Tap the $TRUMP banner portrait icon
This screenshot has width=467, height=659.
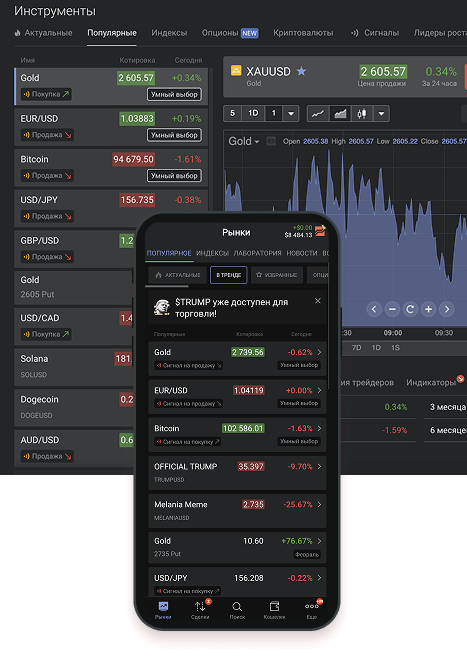(162, 307)
